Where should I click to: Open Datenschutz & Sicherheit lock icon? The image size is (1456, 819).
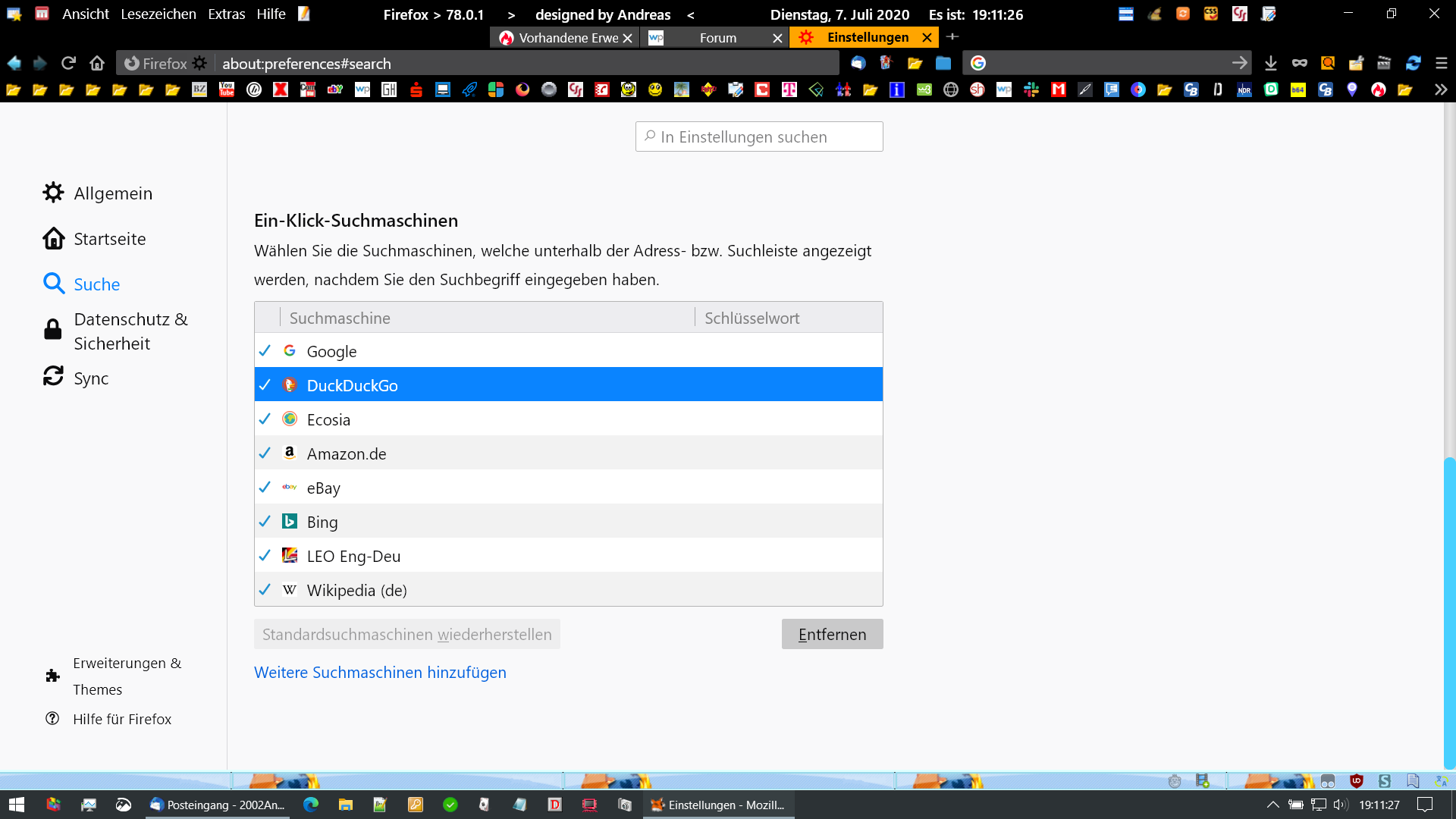pos(52,330)
